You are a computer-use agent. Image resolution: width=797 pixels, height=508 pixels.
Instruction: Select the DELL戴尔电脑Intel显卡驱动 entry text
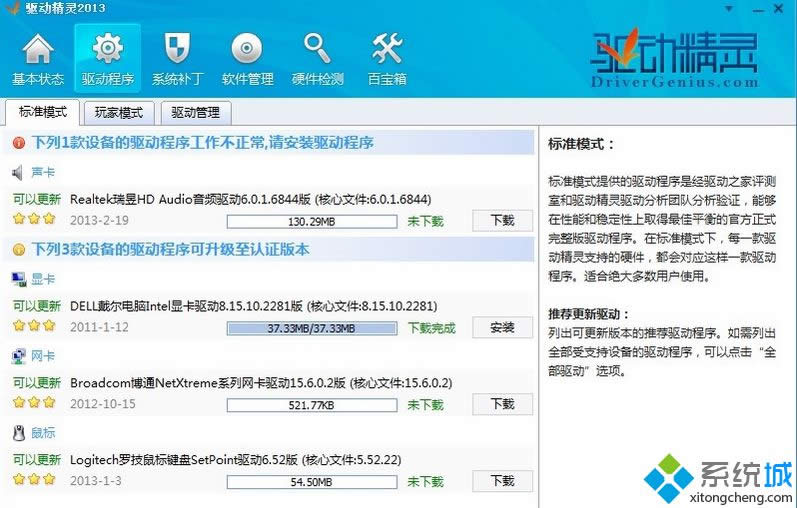pyautogui.click(x=254, y=306)
